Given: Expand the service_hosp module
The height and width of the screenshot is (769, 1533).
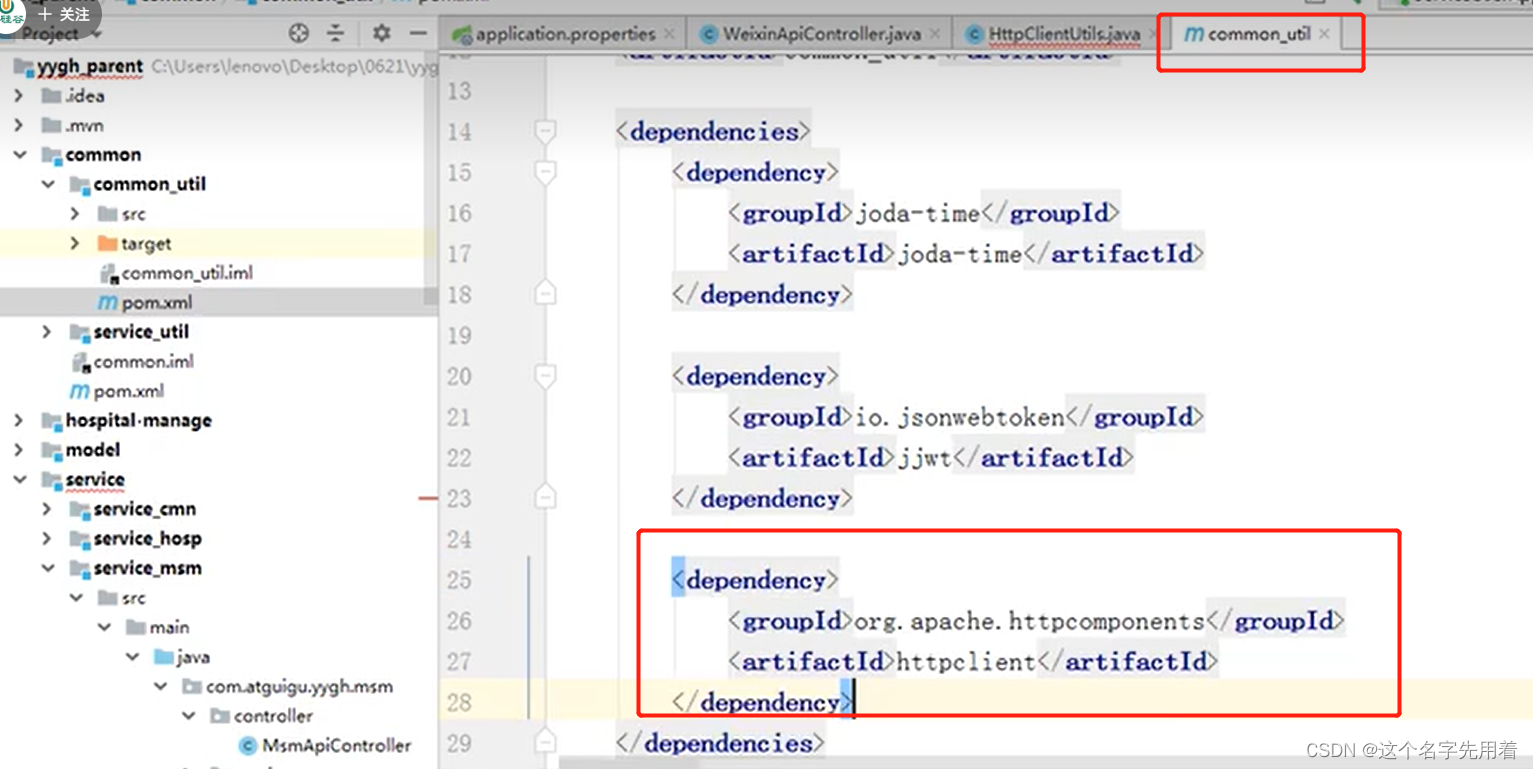Looking at the screenshot, I should click(47, 538).
